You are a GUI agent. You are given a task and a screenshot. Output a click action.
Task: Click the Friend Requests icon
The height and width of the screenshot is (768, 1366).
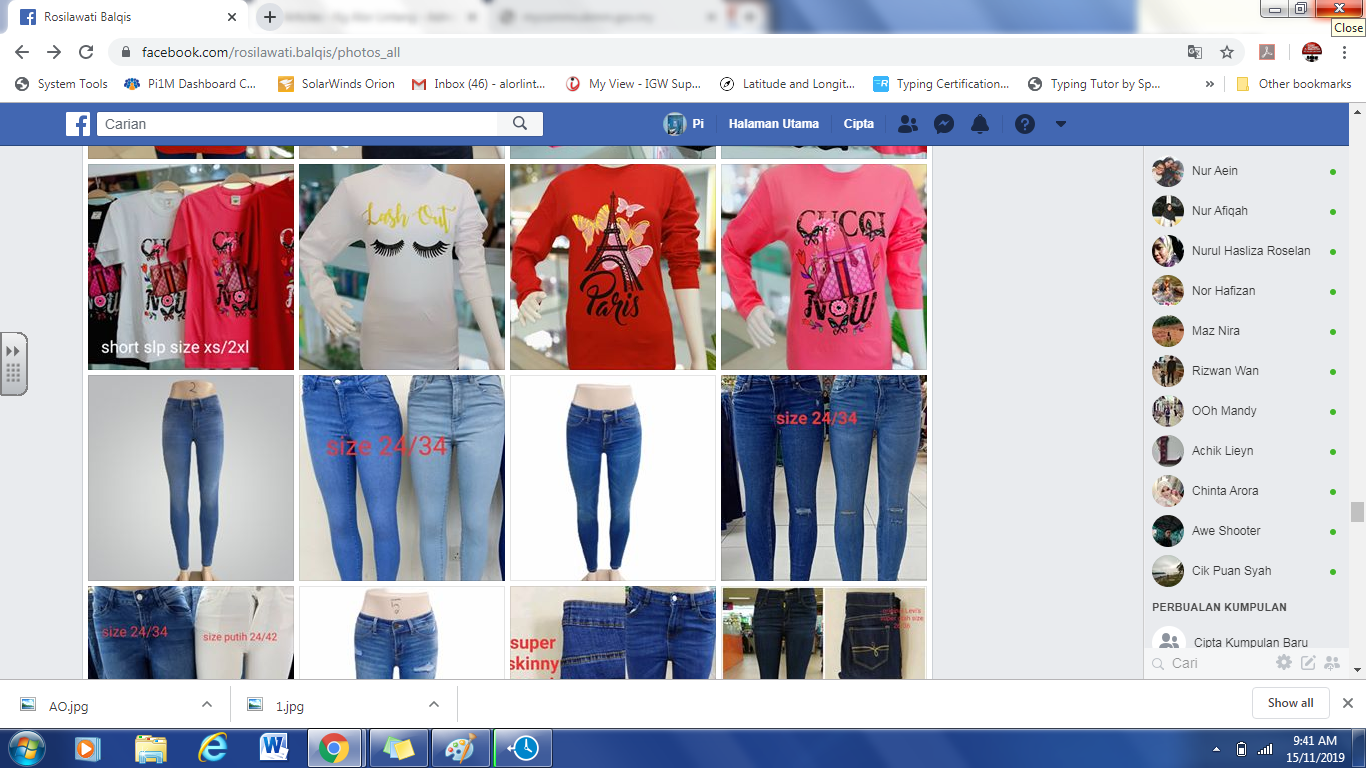click(x=907, y=124)
